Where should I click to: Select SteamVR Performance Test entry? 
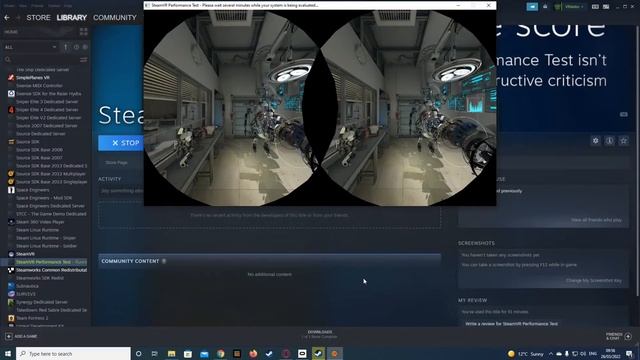click(45, 262)
